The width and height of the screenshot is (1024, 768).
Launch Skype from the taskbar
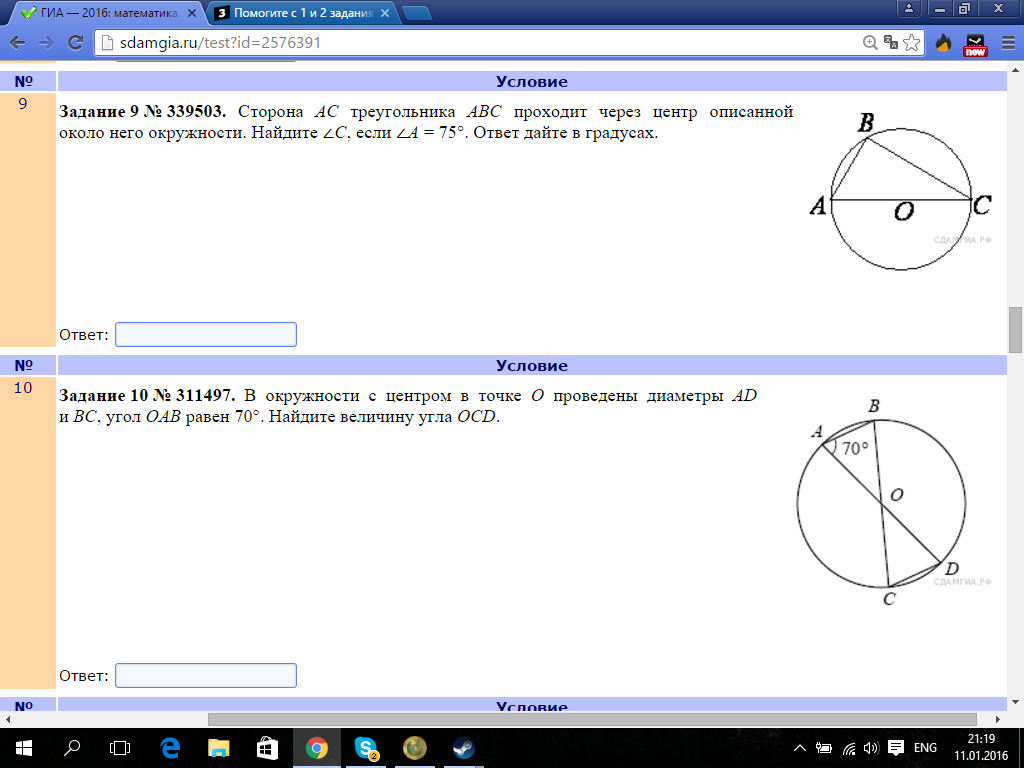tap(365, 747)
